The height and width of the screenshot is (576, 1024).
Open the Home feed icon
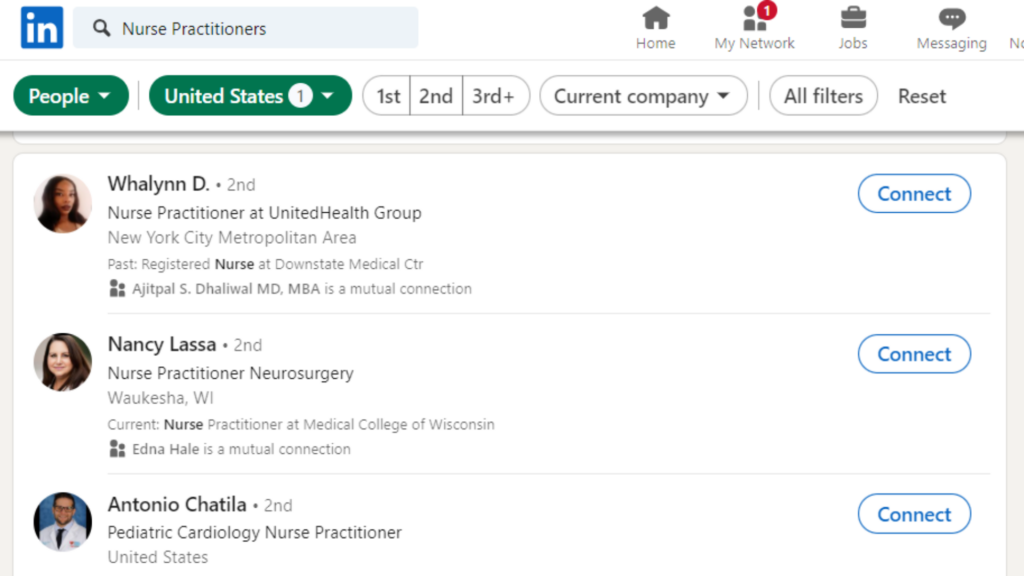pyautogui.click(x=655, y=27)
